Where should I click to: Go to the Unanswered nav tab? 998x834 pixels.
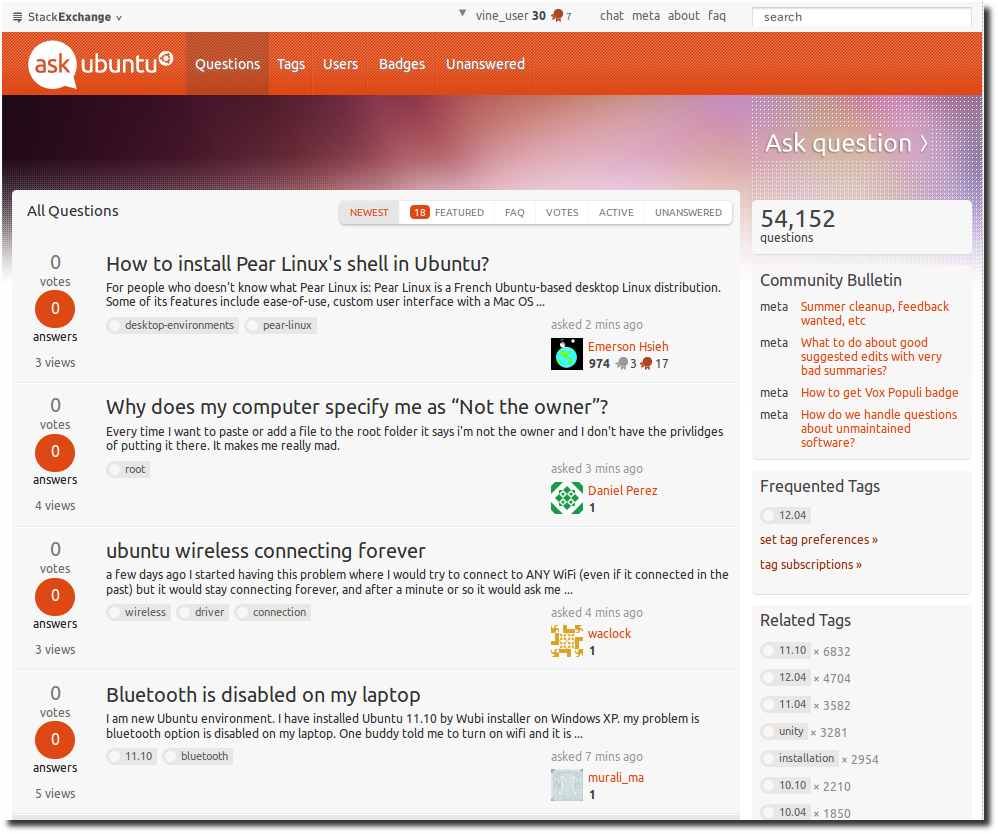tap(485, 64)
